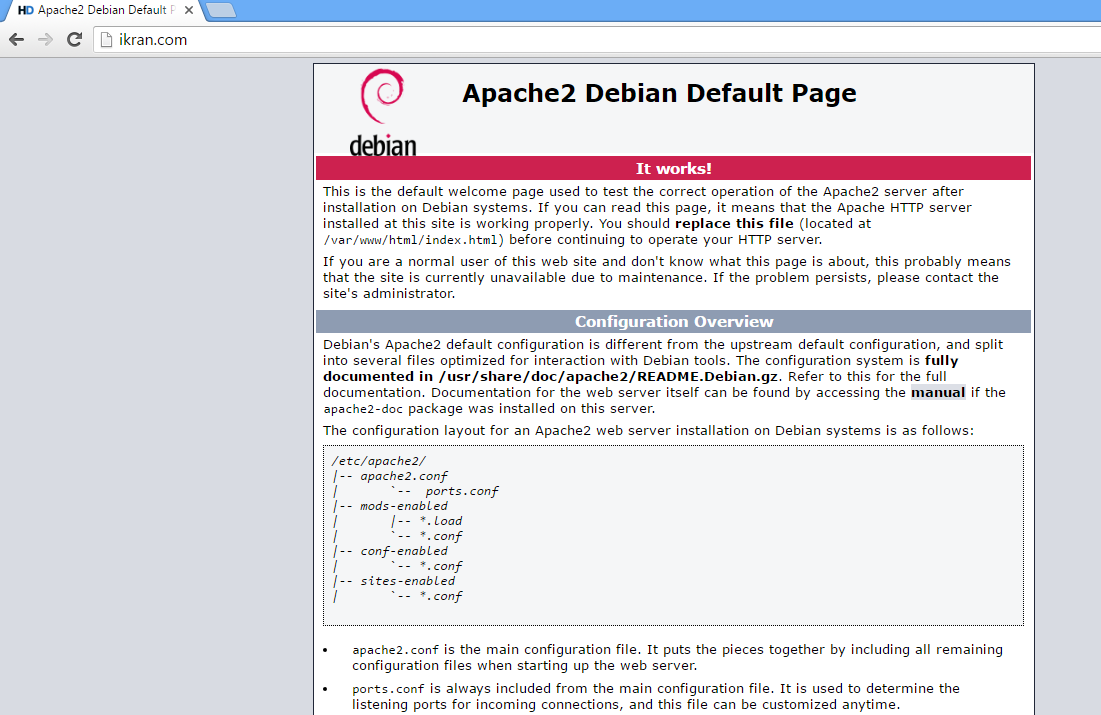The image size is (1101, 715).
Task: Click /var/www/html/index.html path text
Action: point(411,240)
